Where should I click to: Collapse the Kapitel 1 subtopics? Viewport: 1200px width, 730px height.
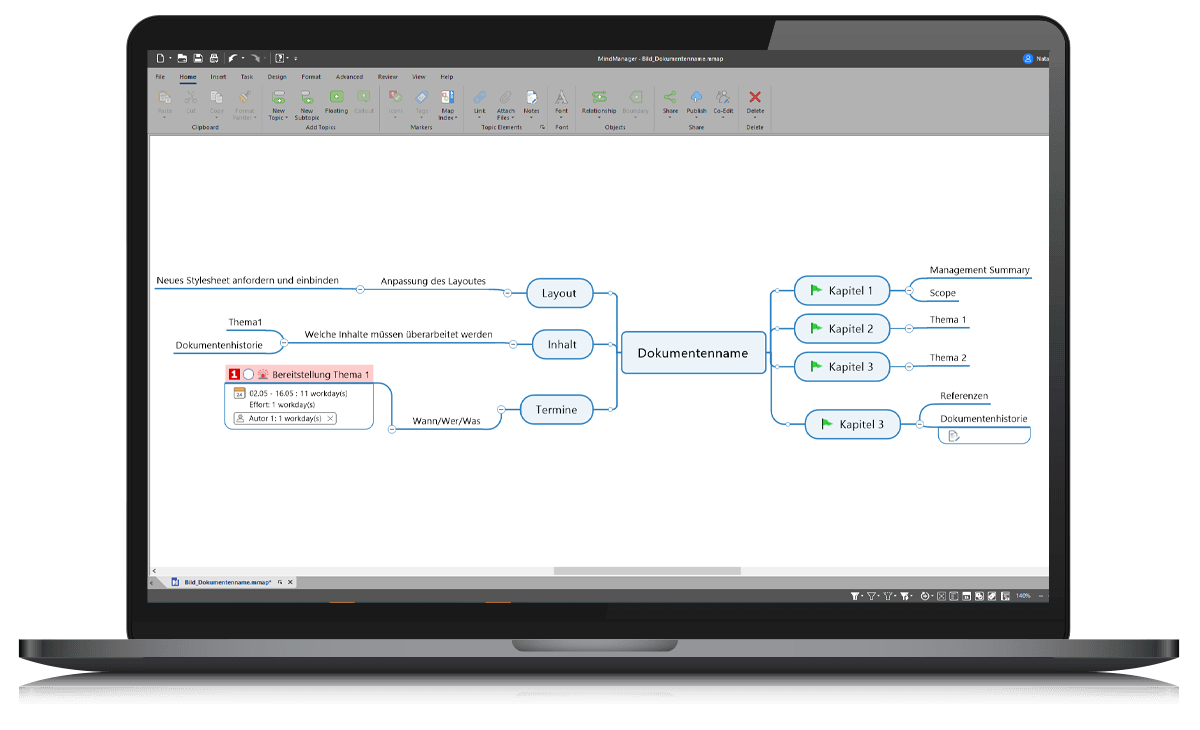(909, 291)
